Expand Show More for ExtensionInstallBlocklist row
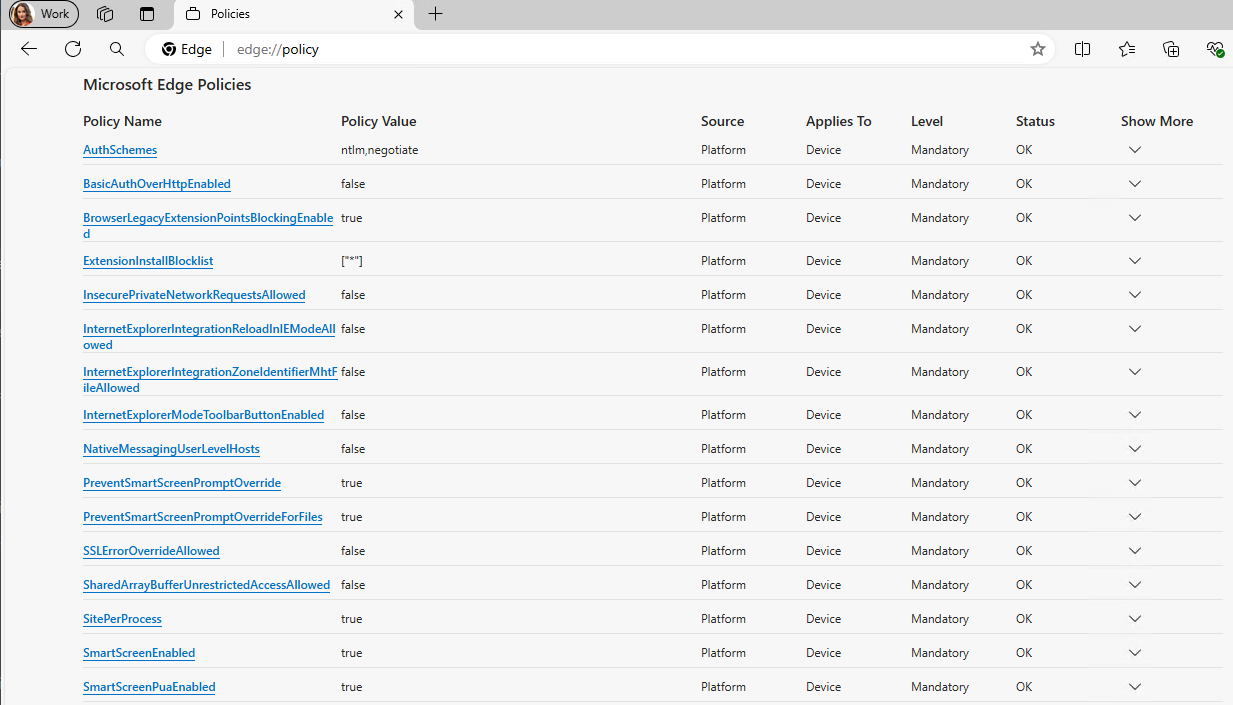The height and width of the screenshot is (705, 1233). (1134, 261)
